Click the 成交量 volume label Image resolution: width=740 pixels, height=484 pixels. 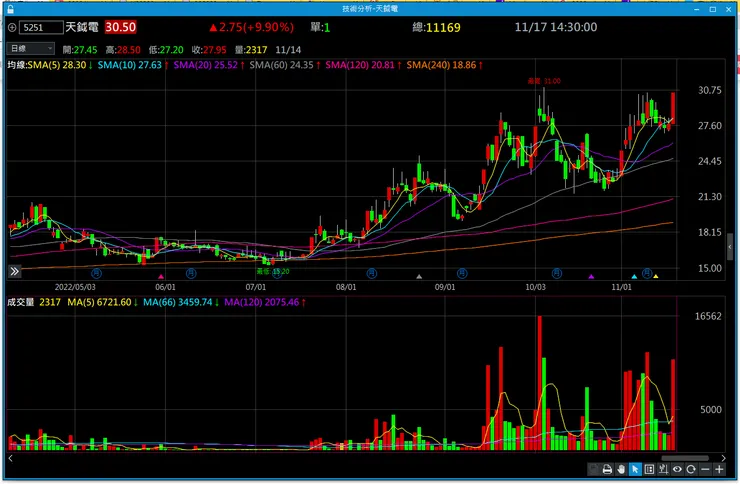(x=21, y=302)
